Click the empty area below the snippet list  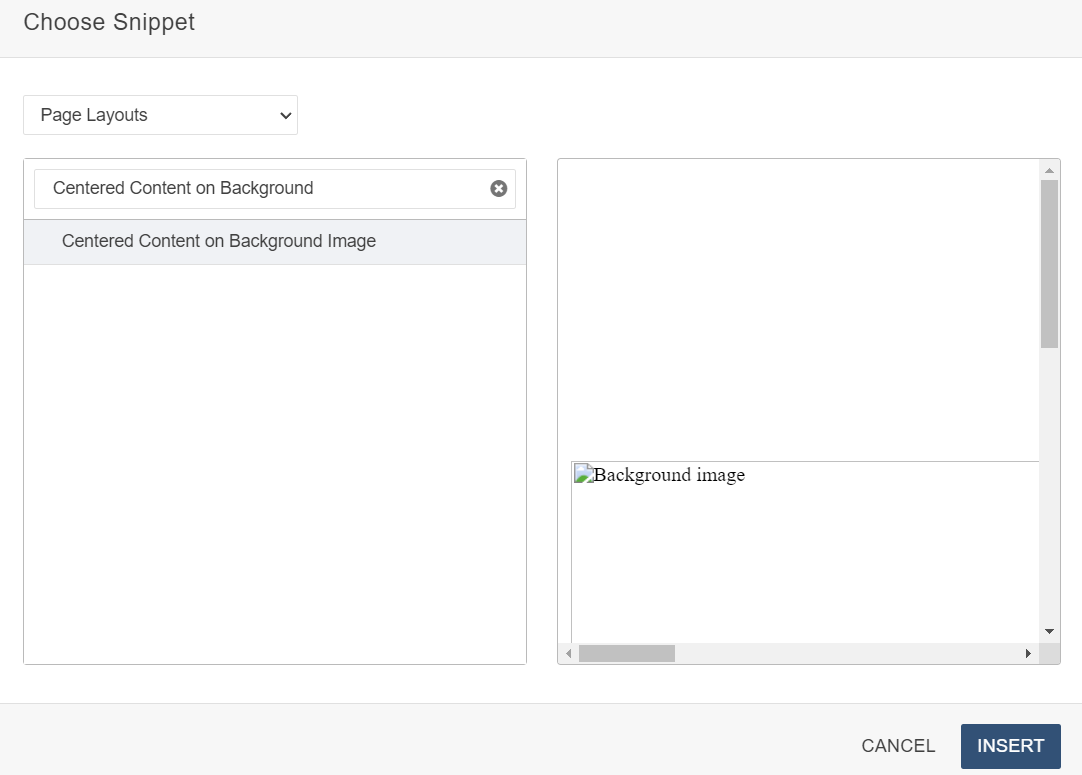pos(275,450)
